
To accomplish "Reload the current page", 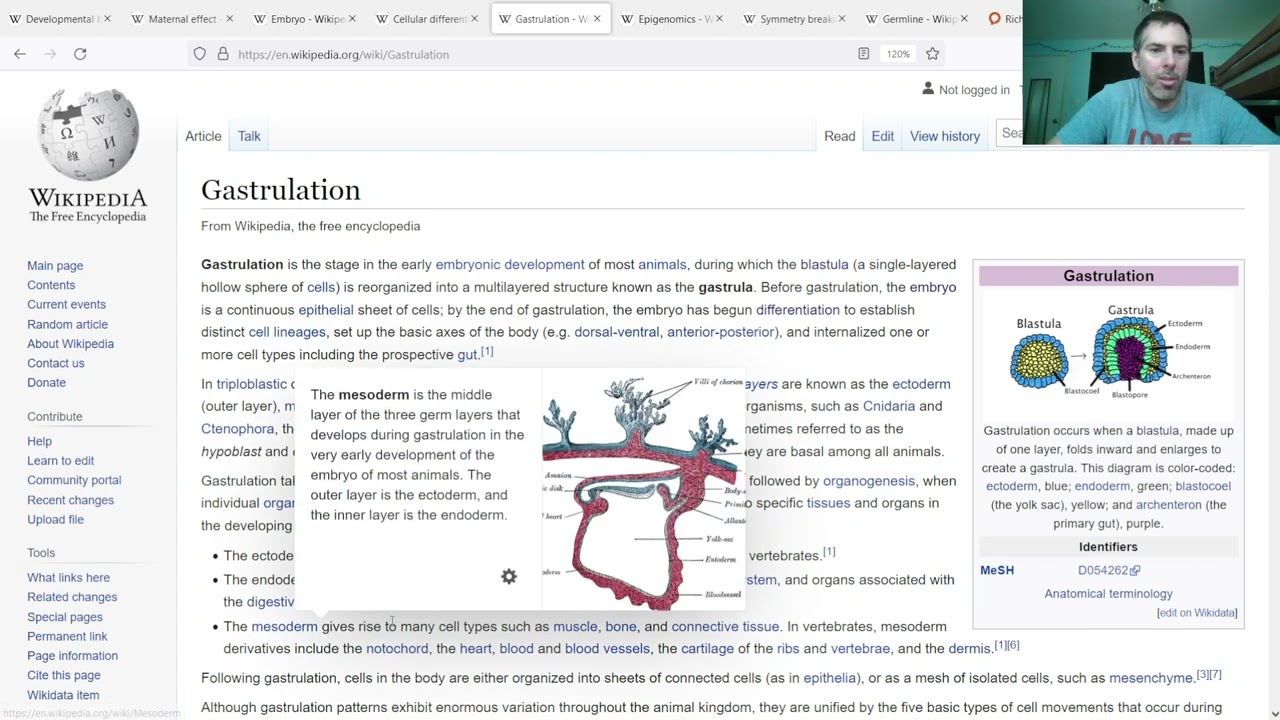I will click(x=80, y=54).
